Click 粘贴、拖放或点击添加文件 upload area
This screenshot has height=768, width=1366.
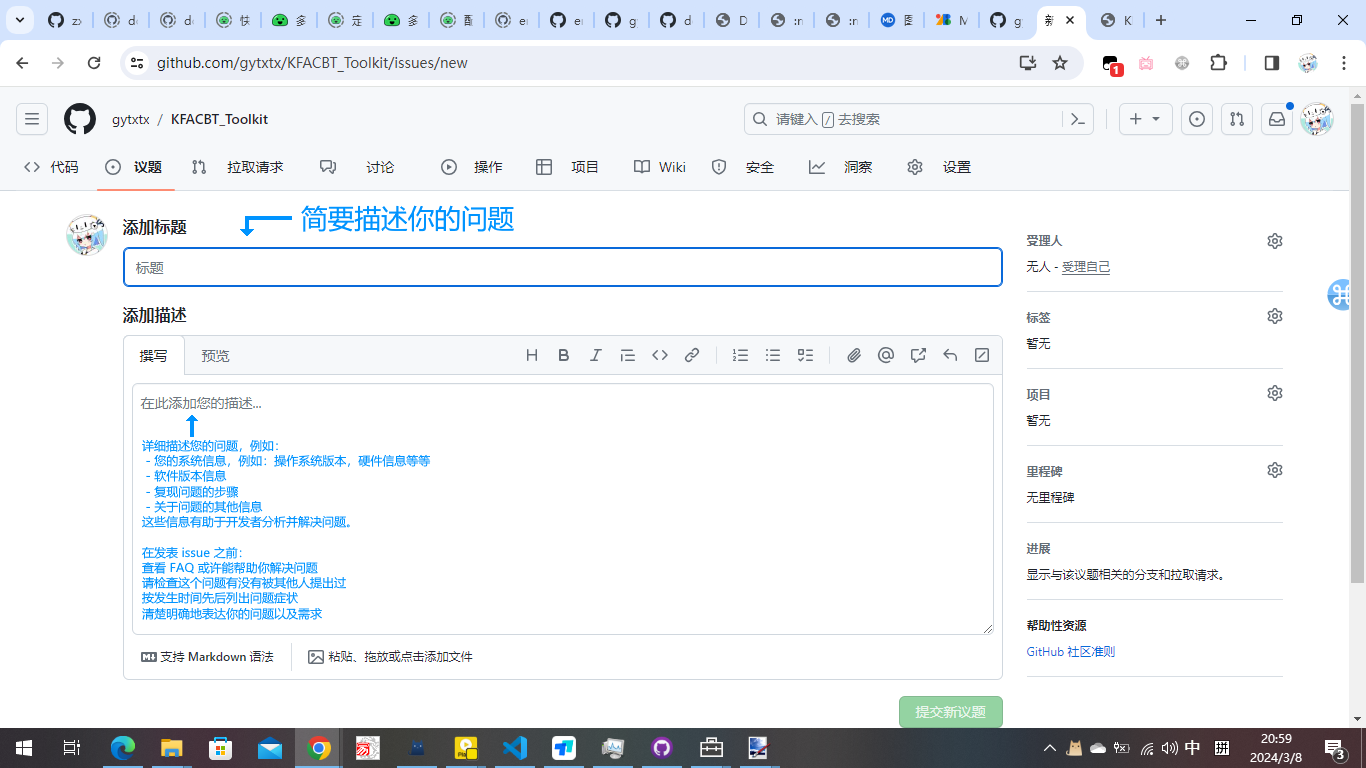pos(390,657)
